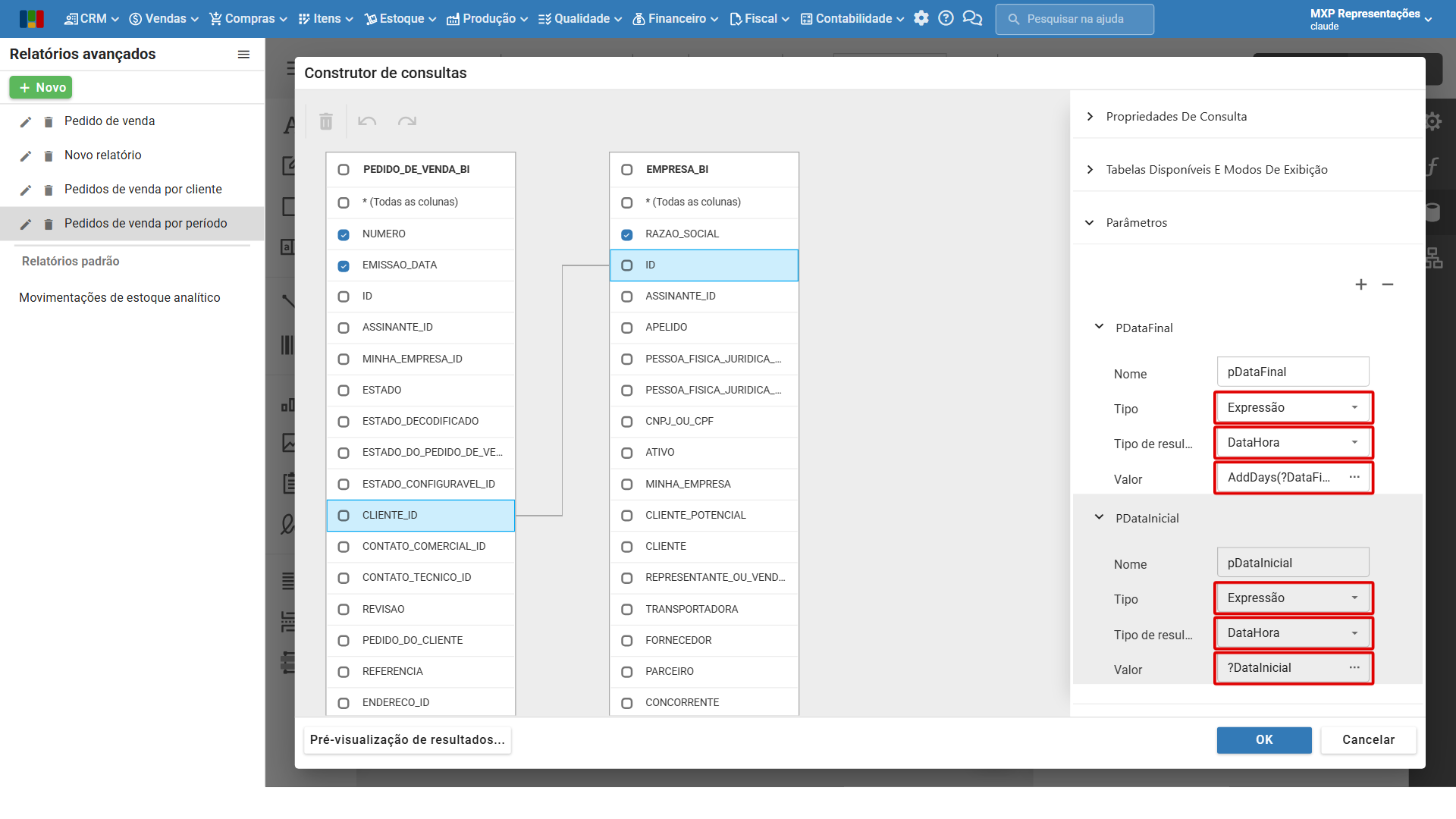Click the pDataFinal Nome input field
This screenshot has height=819, width=1456.
coord(1293,372)
